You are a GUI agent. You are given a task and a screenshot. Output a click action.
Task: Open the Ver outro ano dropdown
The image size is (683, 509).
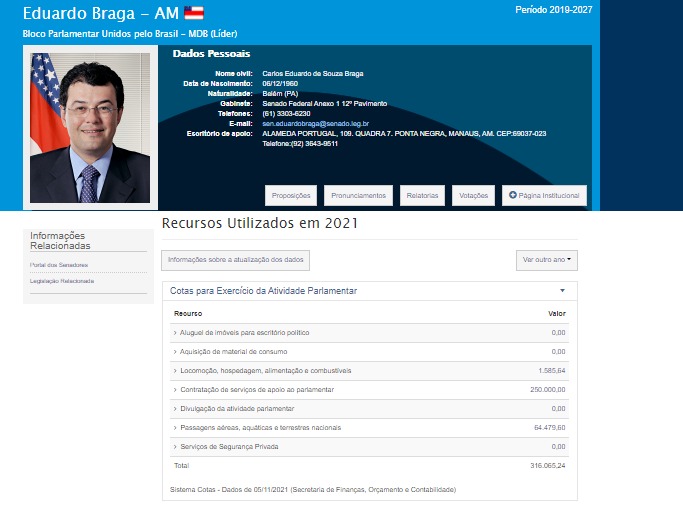coord(547,260)
